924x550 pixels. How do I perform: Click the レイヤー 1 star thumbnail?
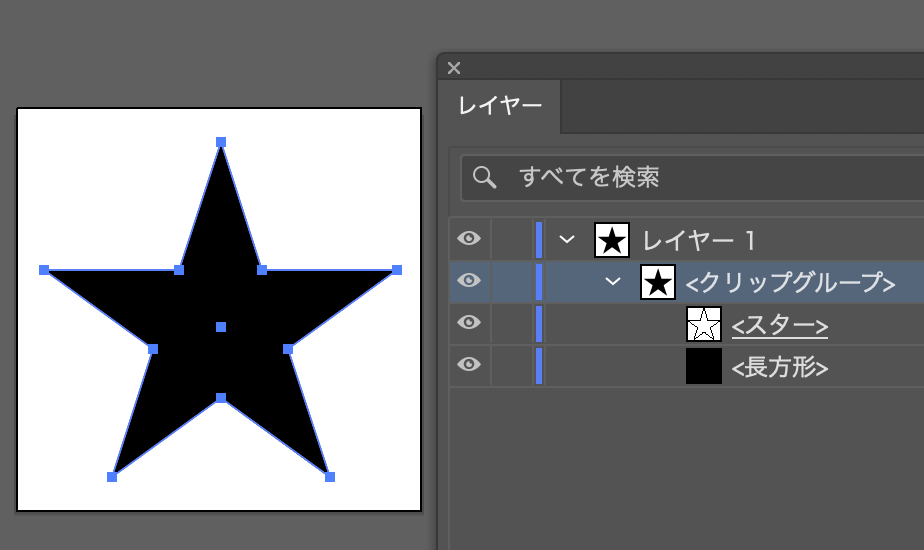coord(612,240)
